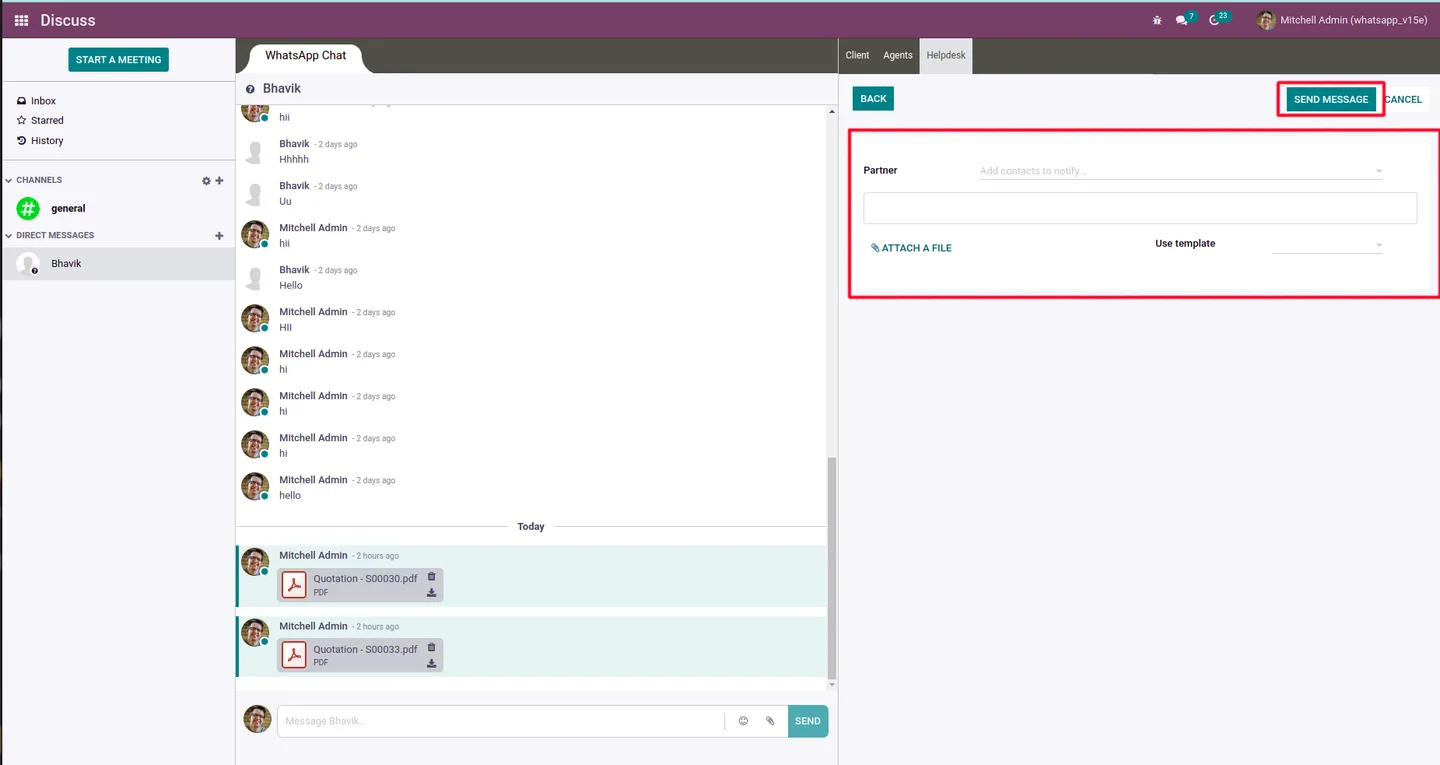Switch to the WhatsApp Chat tab

(x=305, y=56)
